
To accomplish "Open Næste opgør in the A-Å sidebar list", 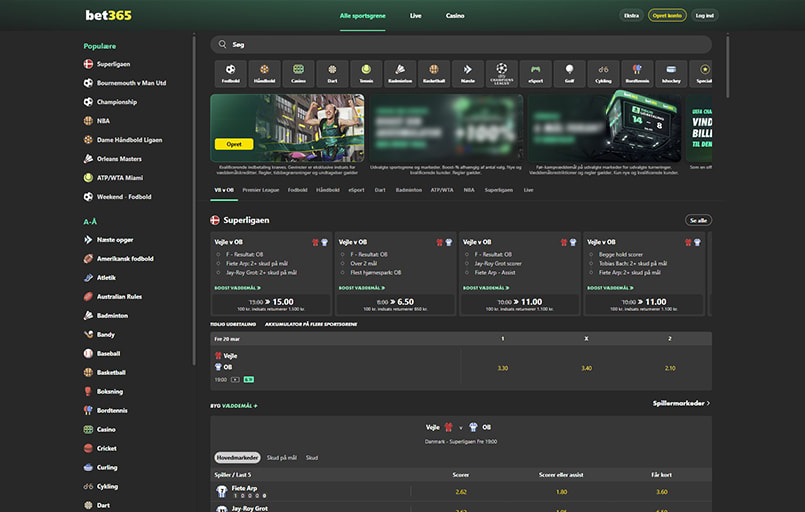I will [115, 240].
